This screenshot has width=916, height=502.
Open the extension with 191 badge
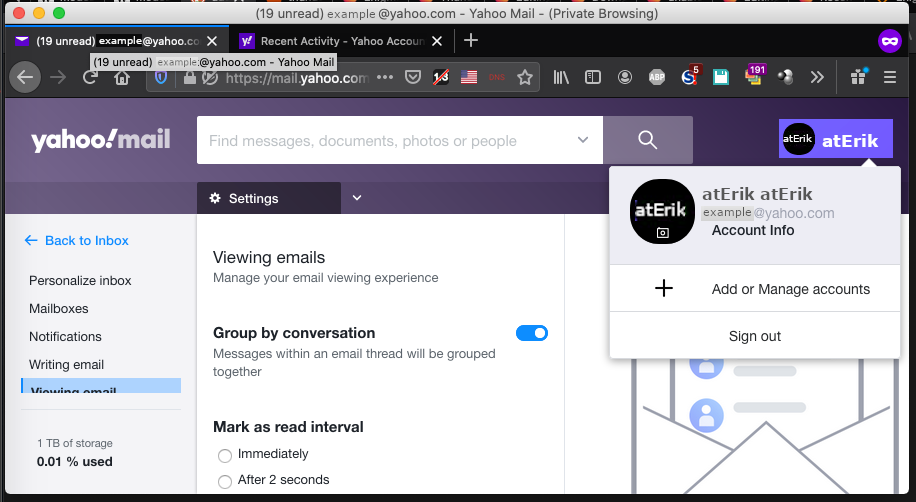pyautogui.click(x=754, y=76)
